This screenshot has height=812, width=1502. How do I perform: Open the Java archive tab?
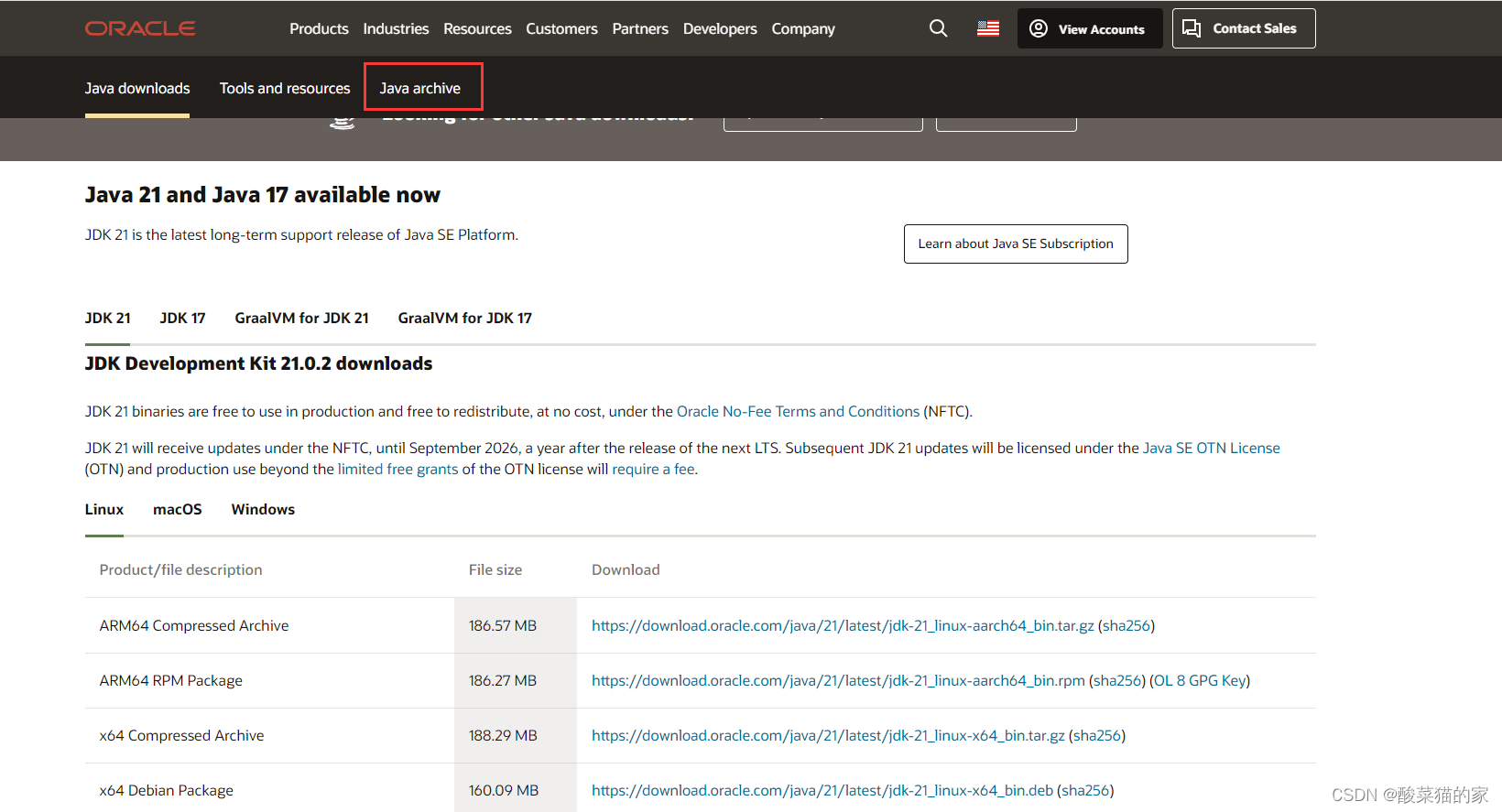[420, 88]
